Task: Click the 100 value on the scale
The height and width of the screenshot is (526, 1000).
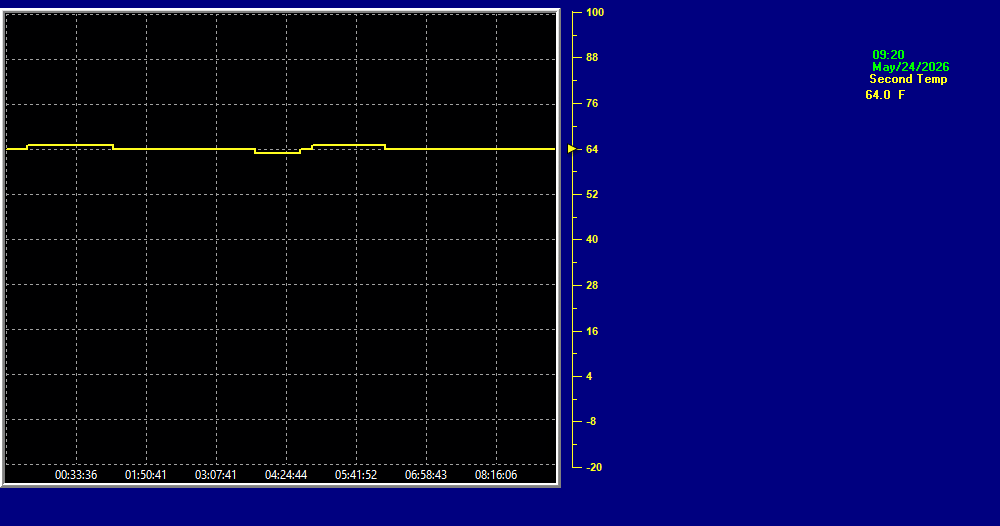Action: (x=594, y=12)
